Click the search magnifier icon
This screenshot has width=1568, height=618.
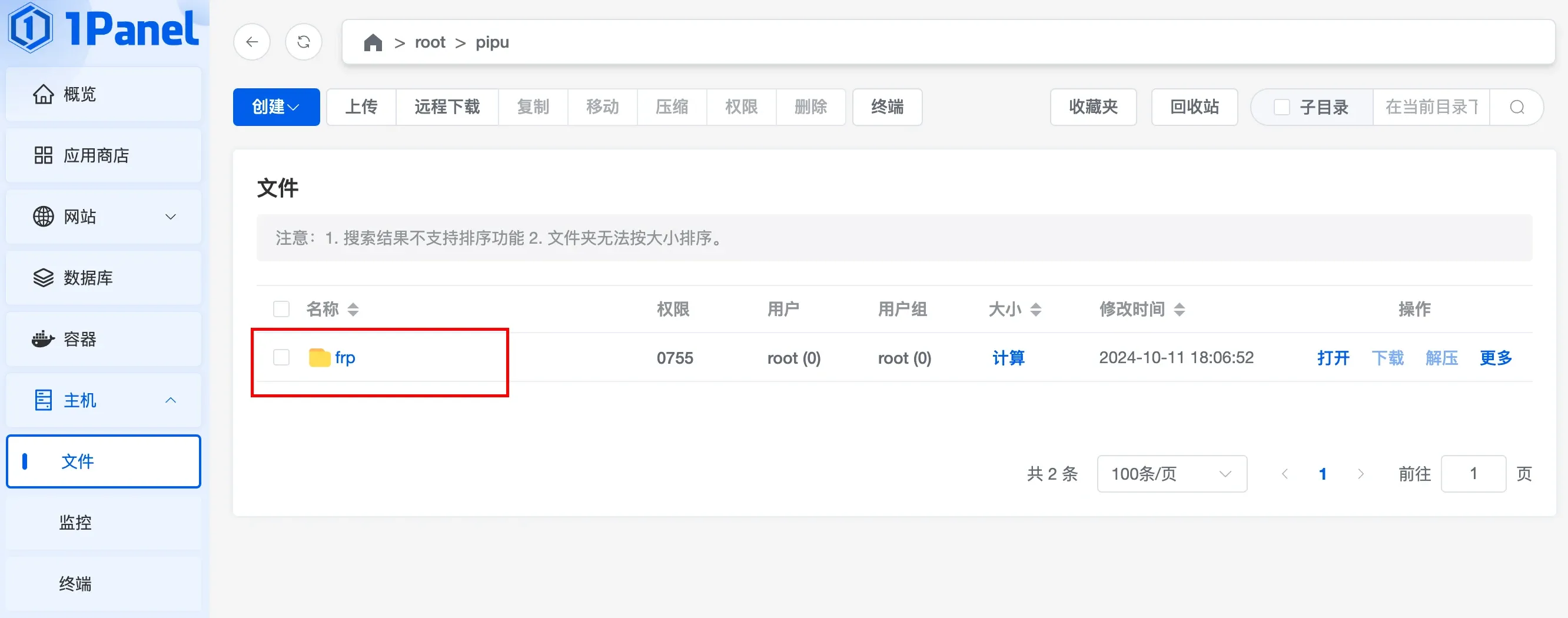1517,107
